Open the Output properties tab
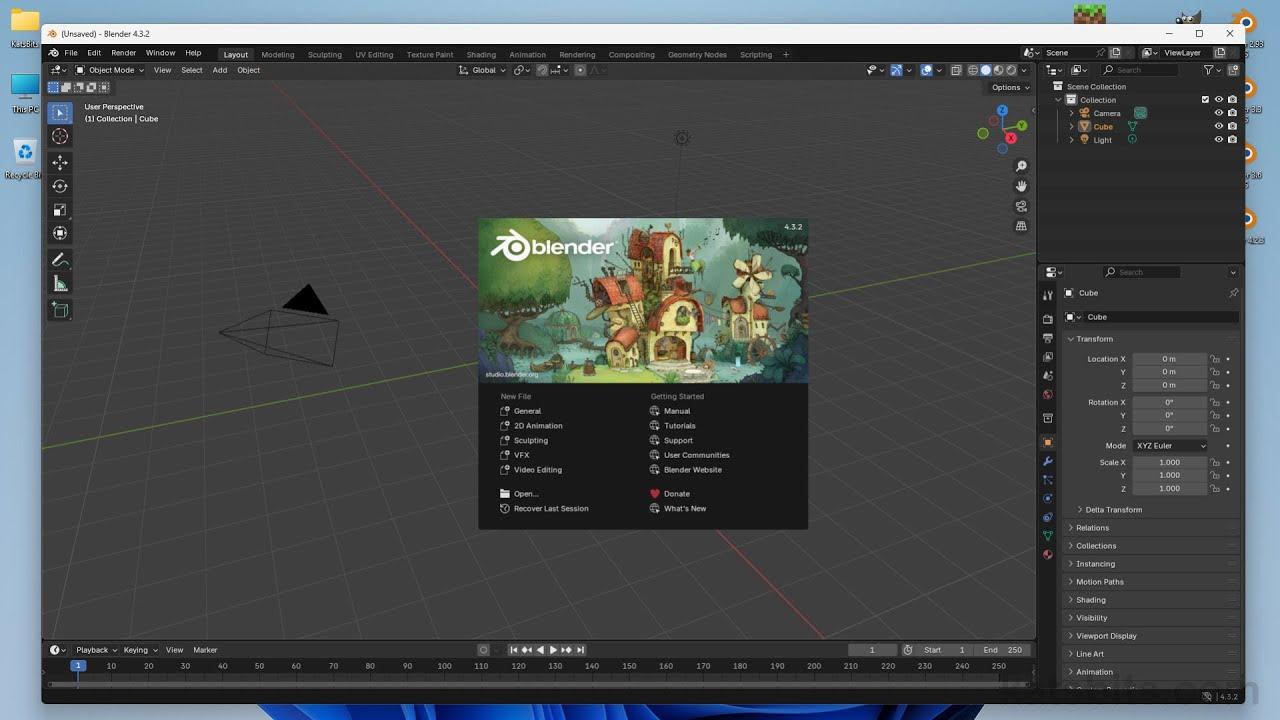Viewport: 1280px width, 720px height. pyautogui.click(x=1047, y=338)
